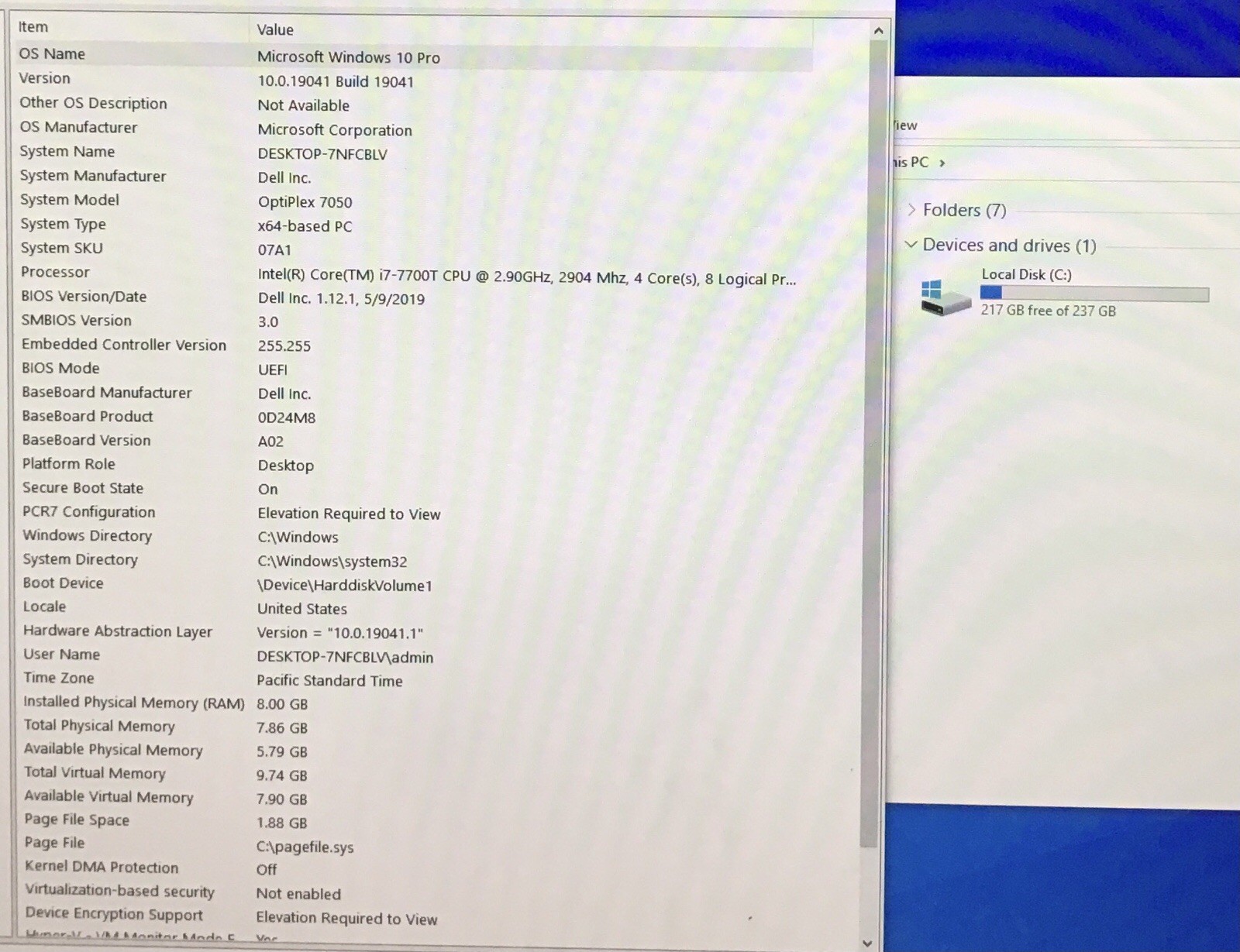Viewport: 1240px width, 952px height.
Task: Select the Hardware Abstraction Layer row
Action: click(415, 632)
